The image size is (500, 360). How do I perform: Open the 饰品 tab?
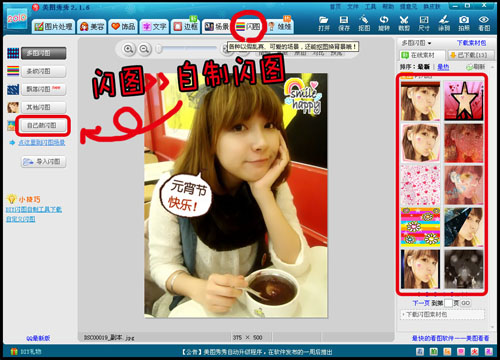pyautogui.click(x=123, y=26)
